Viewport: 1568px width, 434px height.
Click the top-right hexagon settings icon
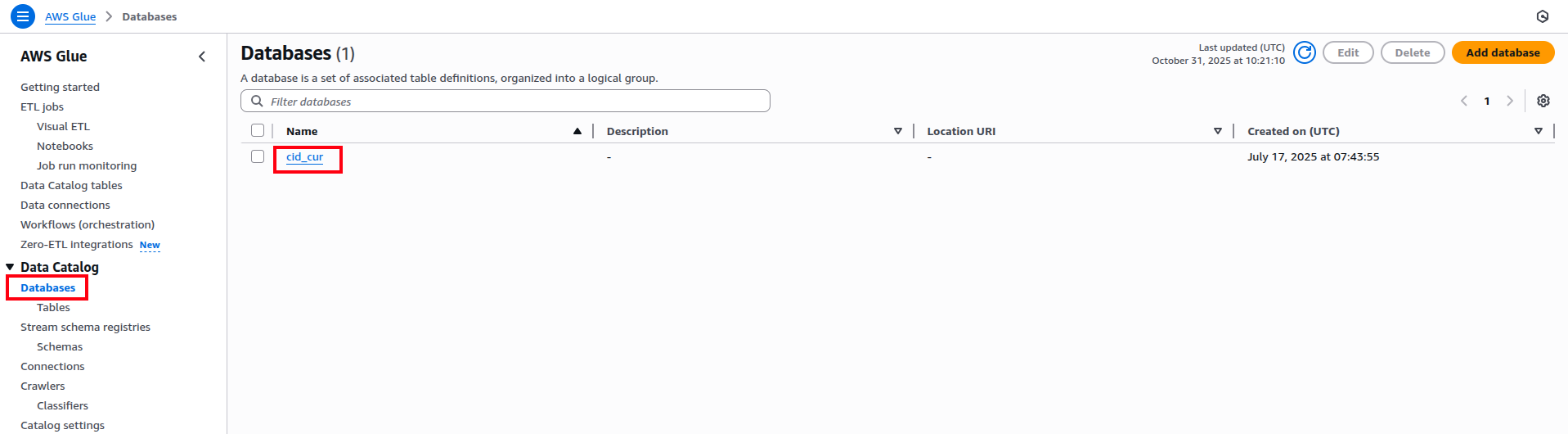(1542, 16)
